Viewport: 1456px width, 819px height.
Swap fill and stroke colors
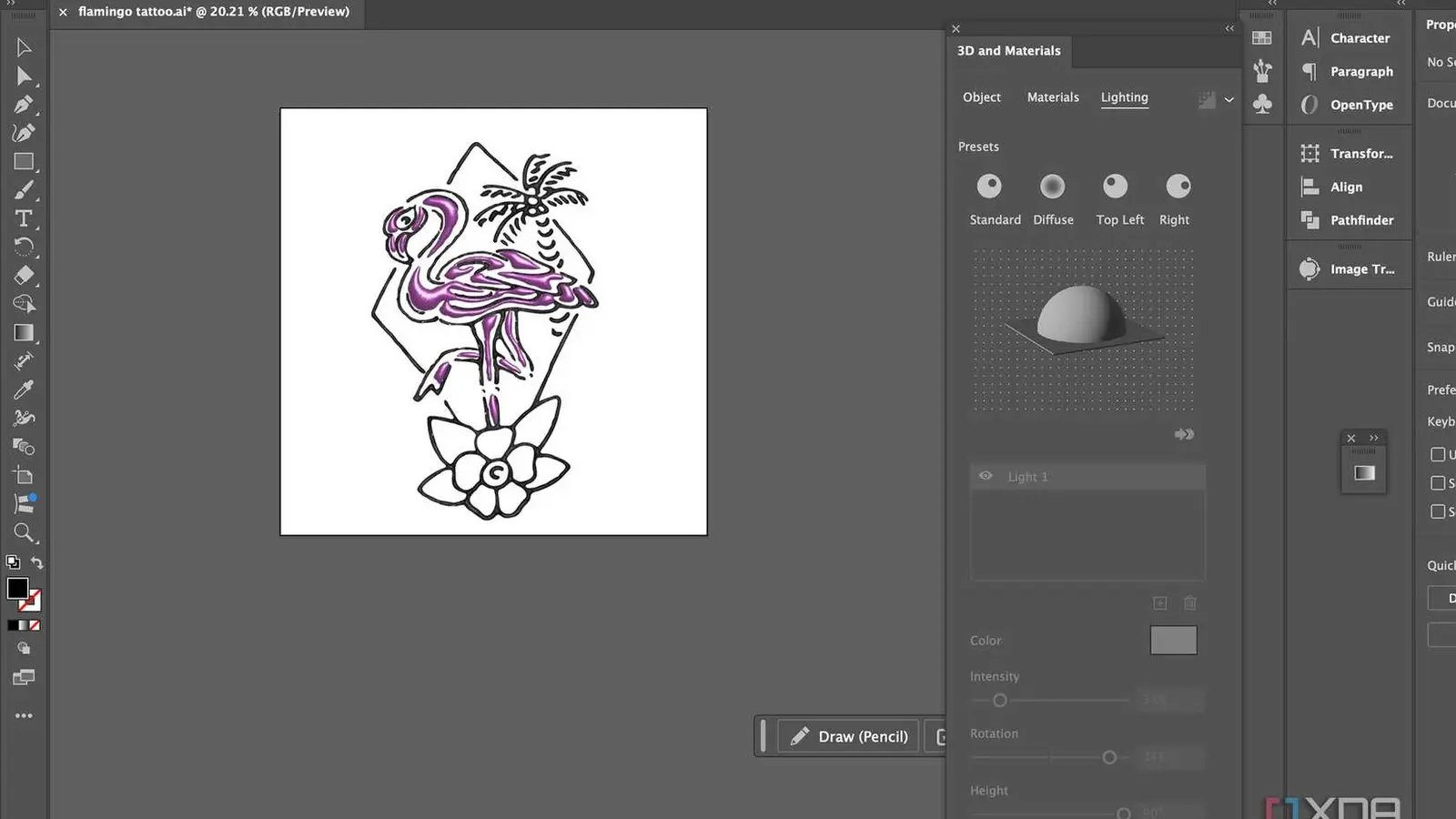[37, 562]
